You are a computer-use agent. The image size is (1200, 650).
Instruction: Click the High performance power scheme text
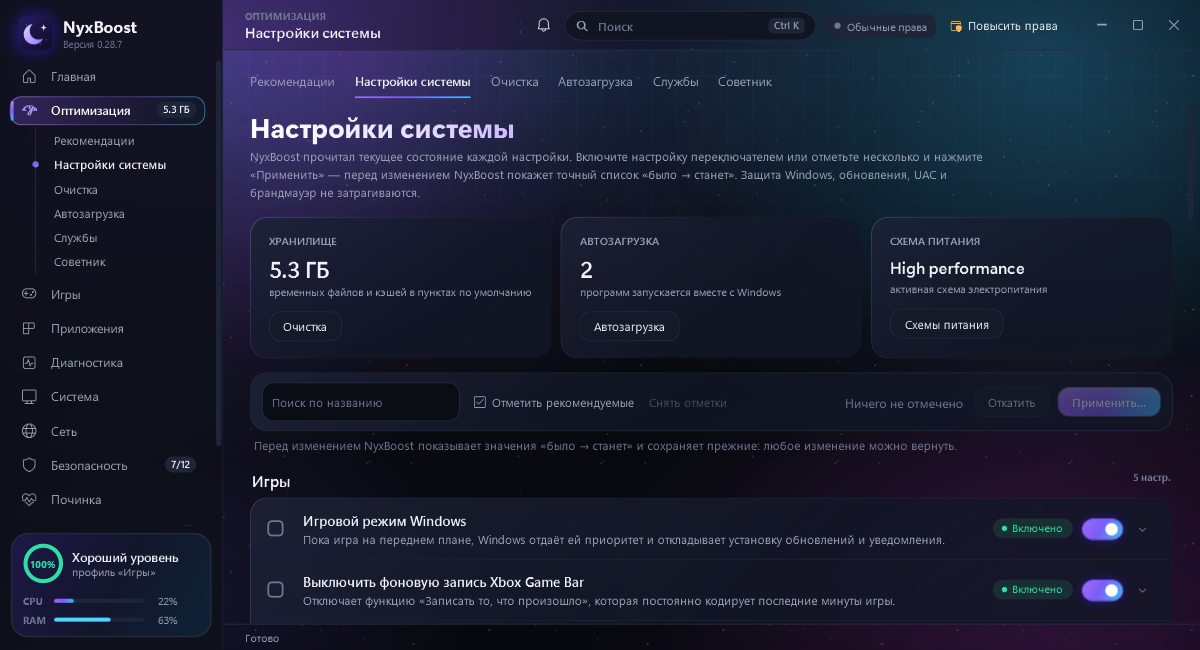957,268
